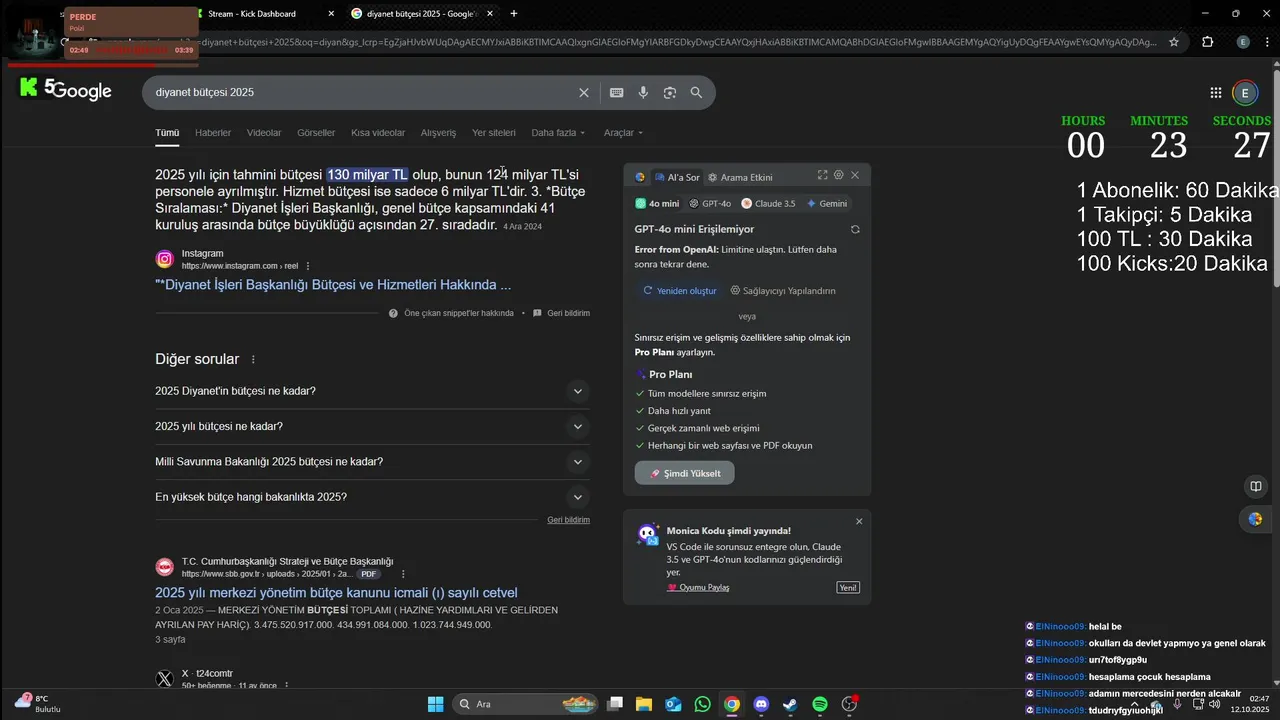Open the Windows Start menu
The height and width of the screenshot is (720, 1280).
pyautogui.click(x=436, y=704)
